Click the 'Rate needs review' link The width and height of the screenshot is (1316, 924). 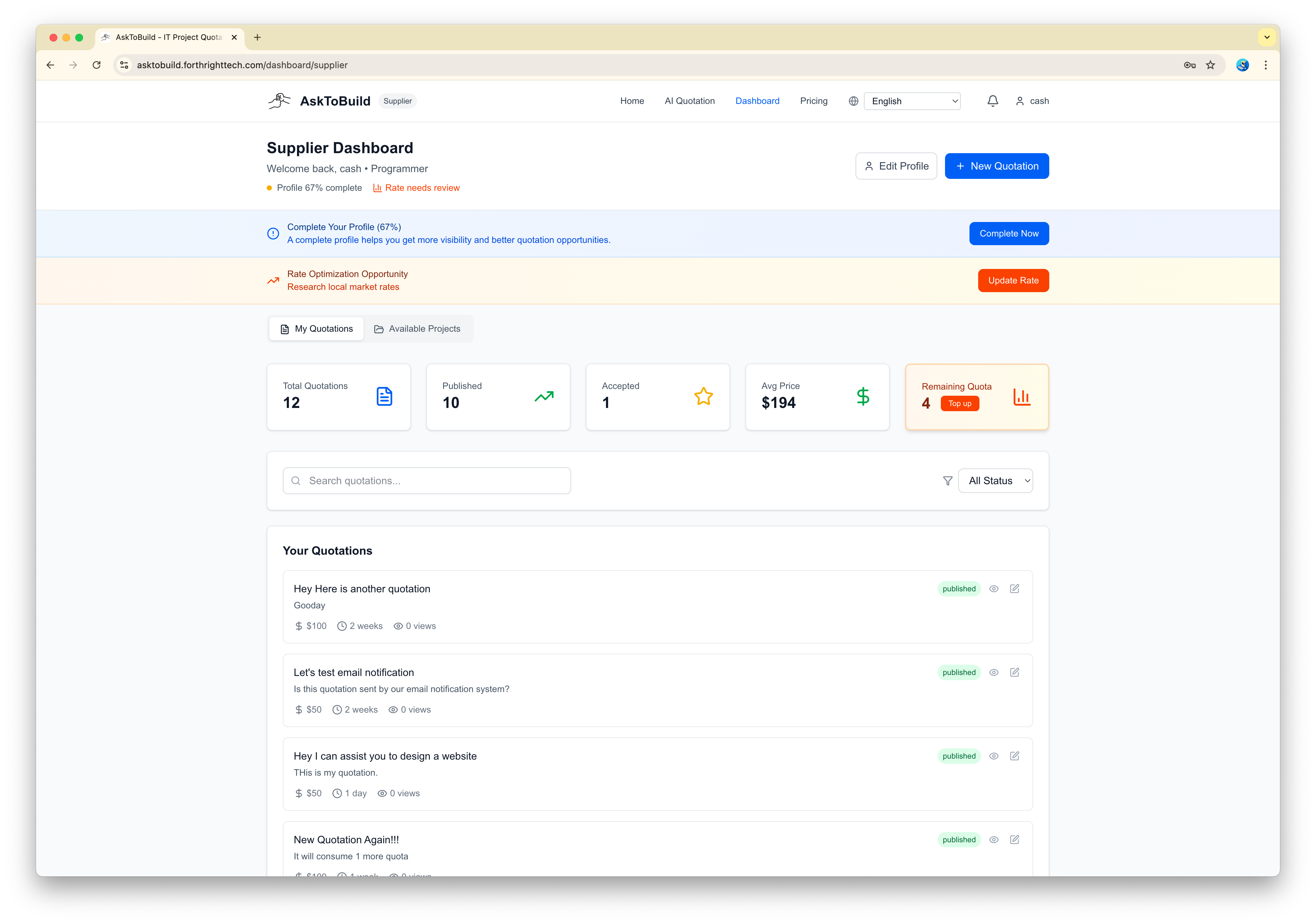[416, 188]
